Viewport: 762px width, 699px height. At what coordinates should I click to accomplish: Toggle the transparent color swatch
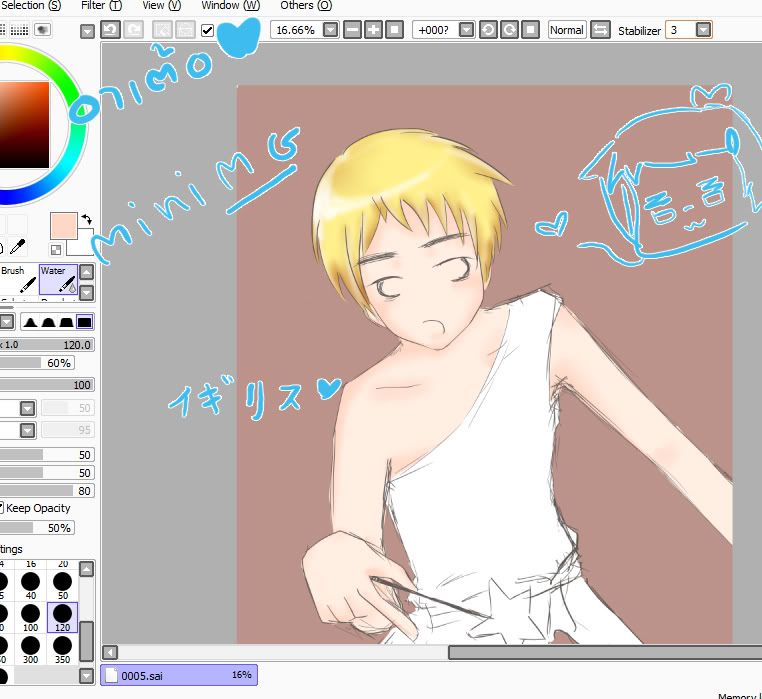(x=56, y=249)
